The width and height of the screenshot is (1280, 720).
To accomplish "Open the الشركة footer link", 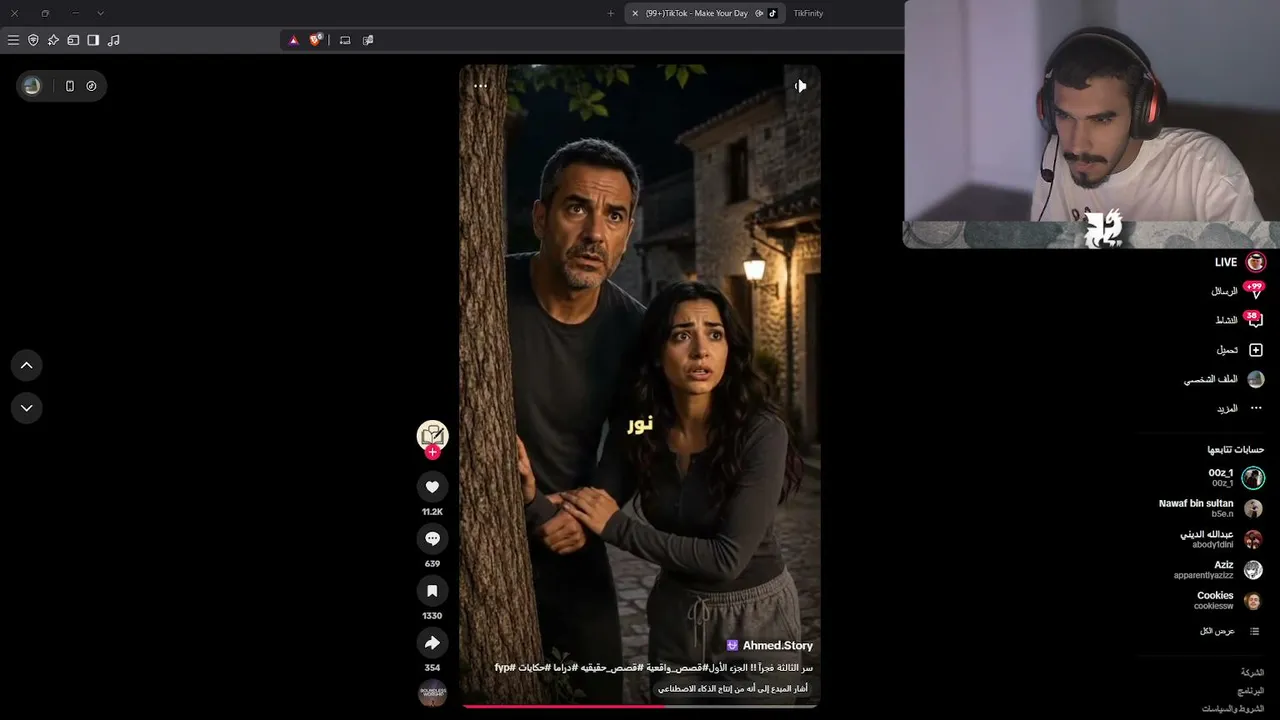I will [1252, 673].
